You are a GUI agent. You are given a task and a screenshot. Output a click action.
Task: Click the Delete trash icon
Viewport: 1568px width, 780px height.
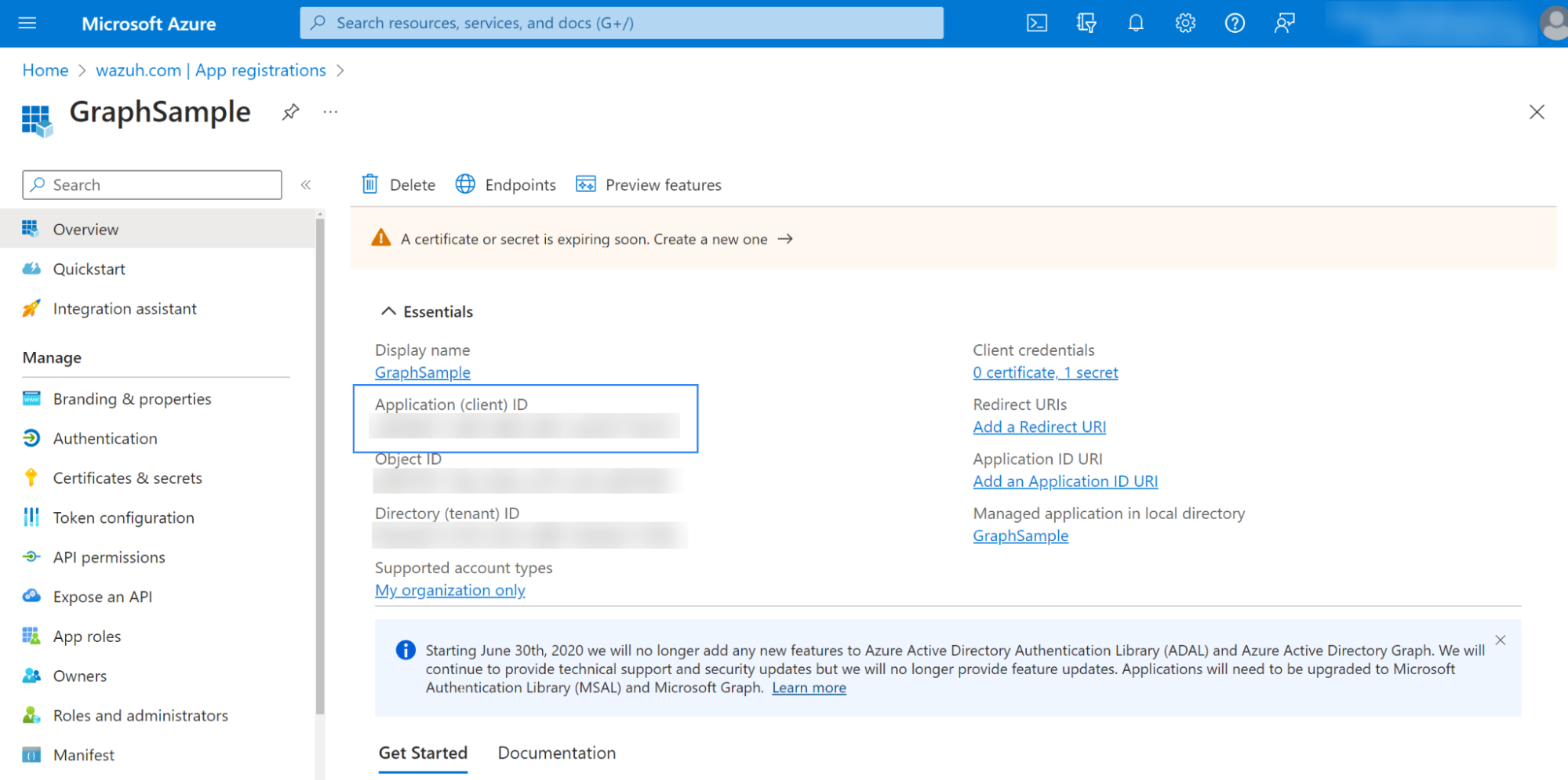[x=370, y=185]
